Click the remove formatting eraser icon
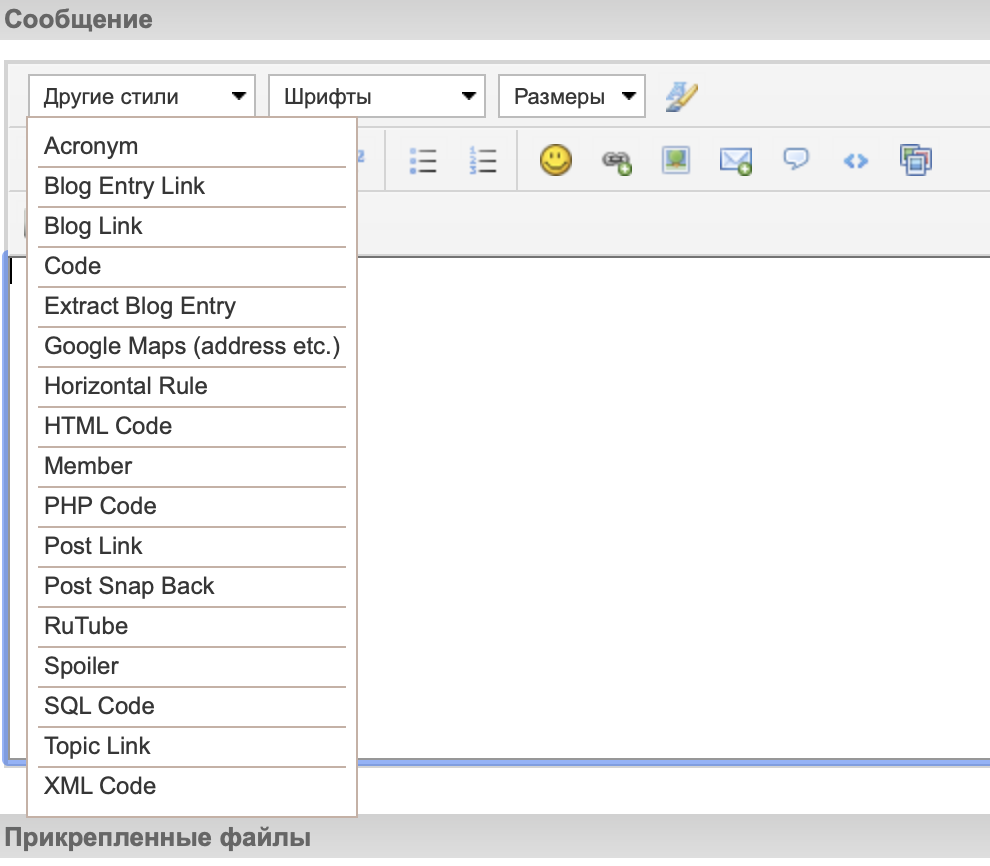The image size is (990, 866). click(x=682, y=97)
